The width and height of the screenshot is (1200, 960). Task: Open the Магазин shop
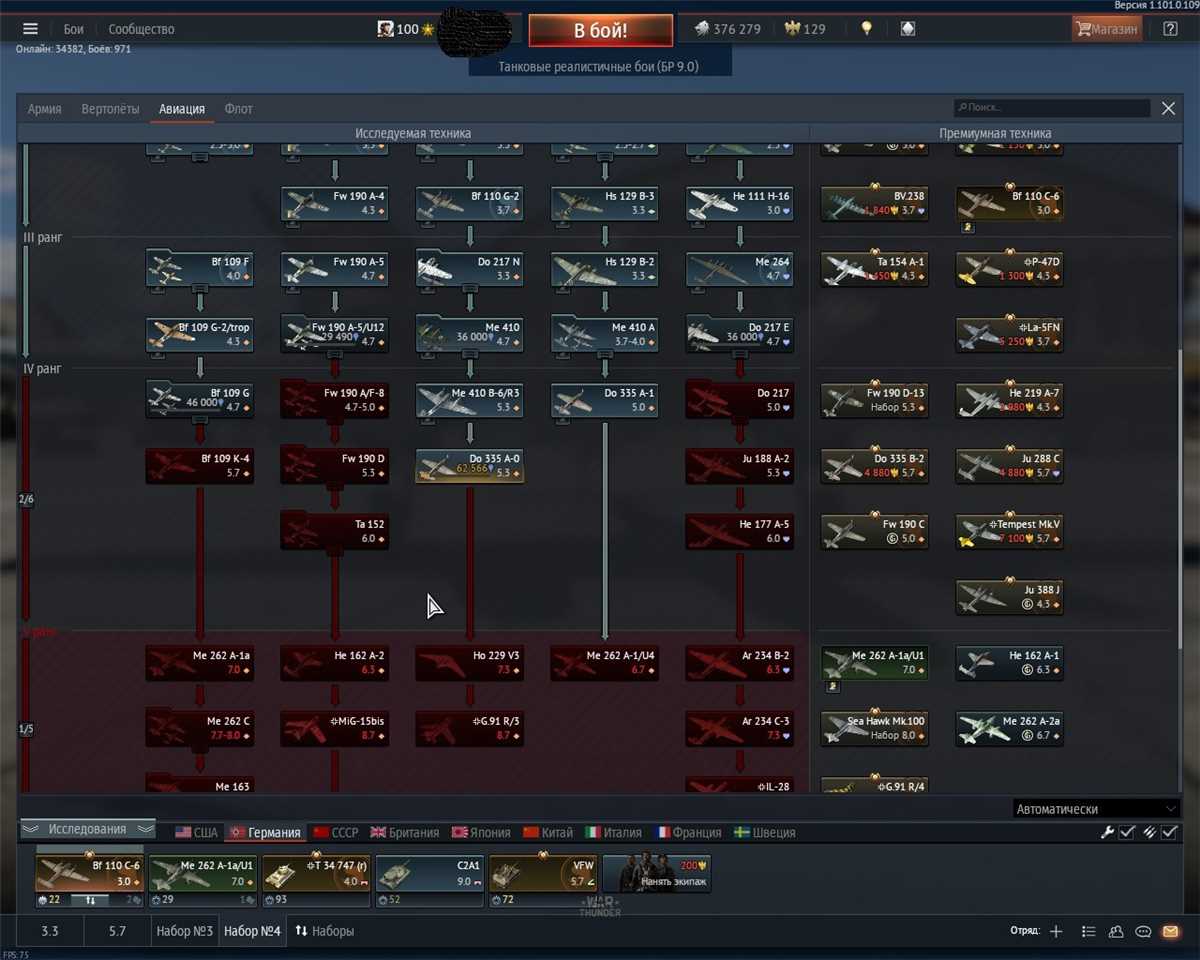click(1106, 29)
